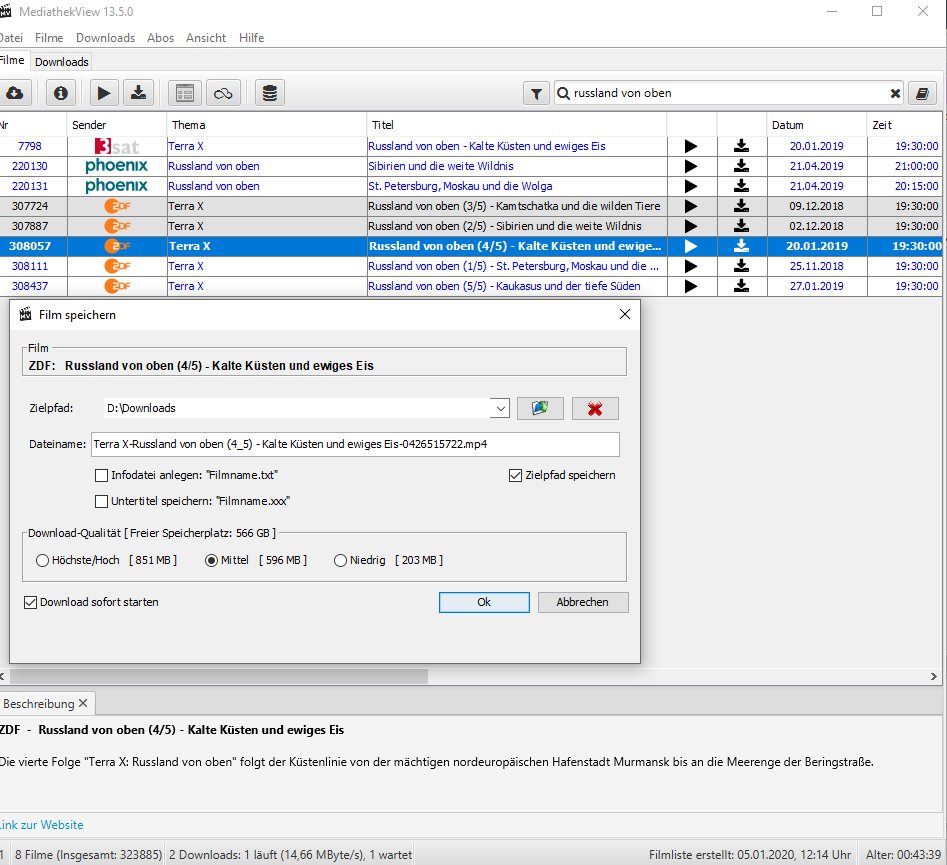Open the Abos menu
Screen dimensions: 947x865
click(160, 38)
